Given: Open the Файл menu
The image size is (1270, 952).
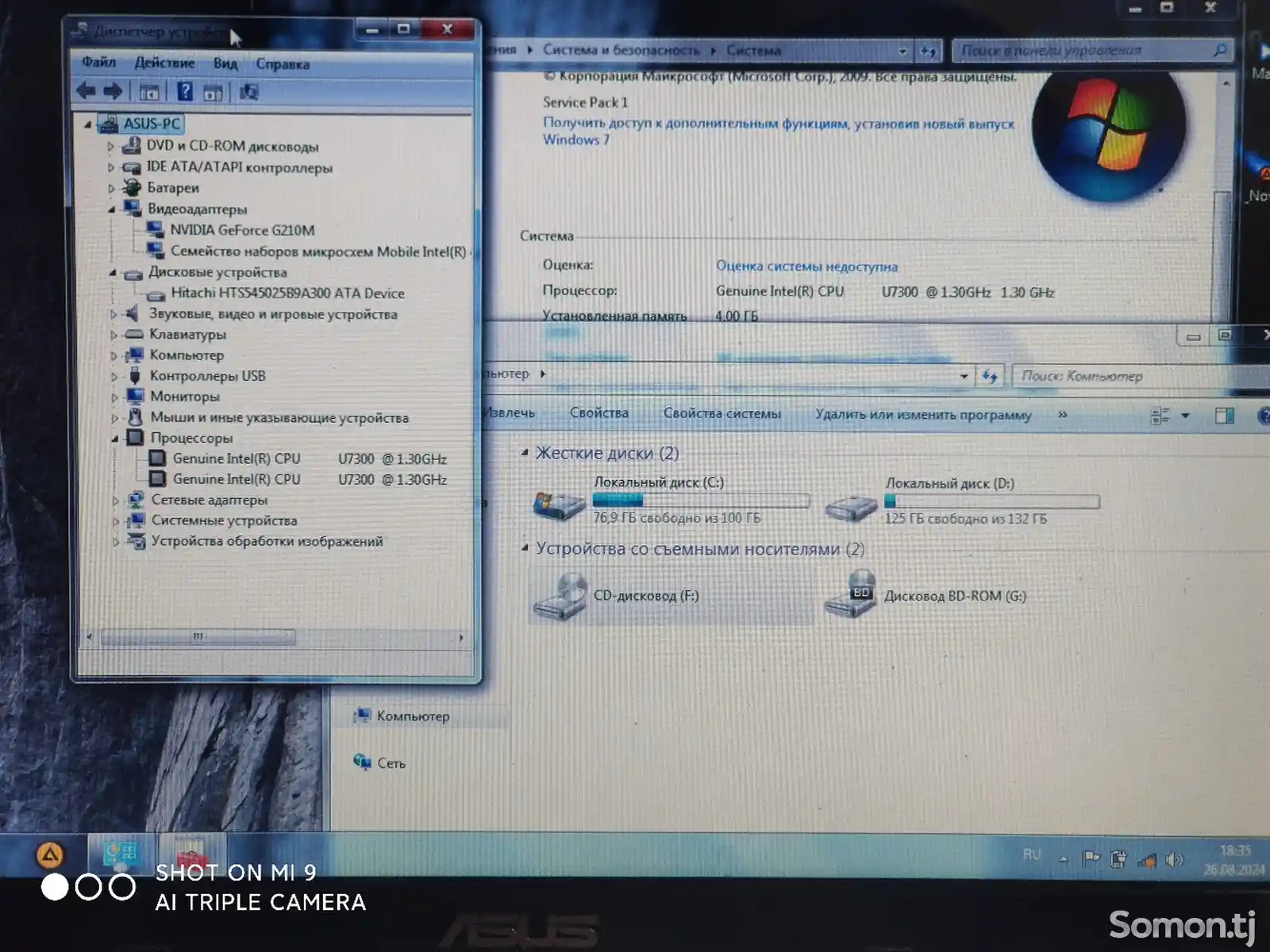Looking at the screenshot, I should (99, 62).
